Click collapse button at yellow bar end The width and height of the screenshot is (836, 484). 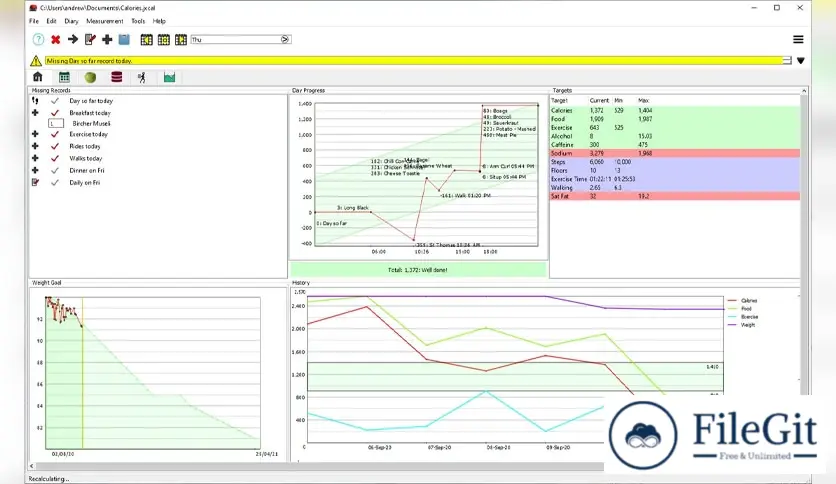click(787, 61)
